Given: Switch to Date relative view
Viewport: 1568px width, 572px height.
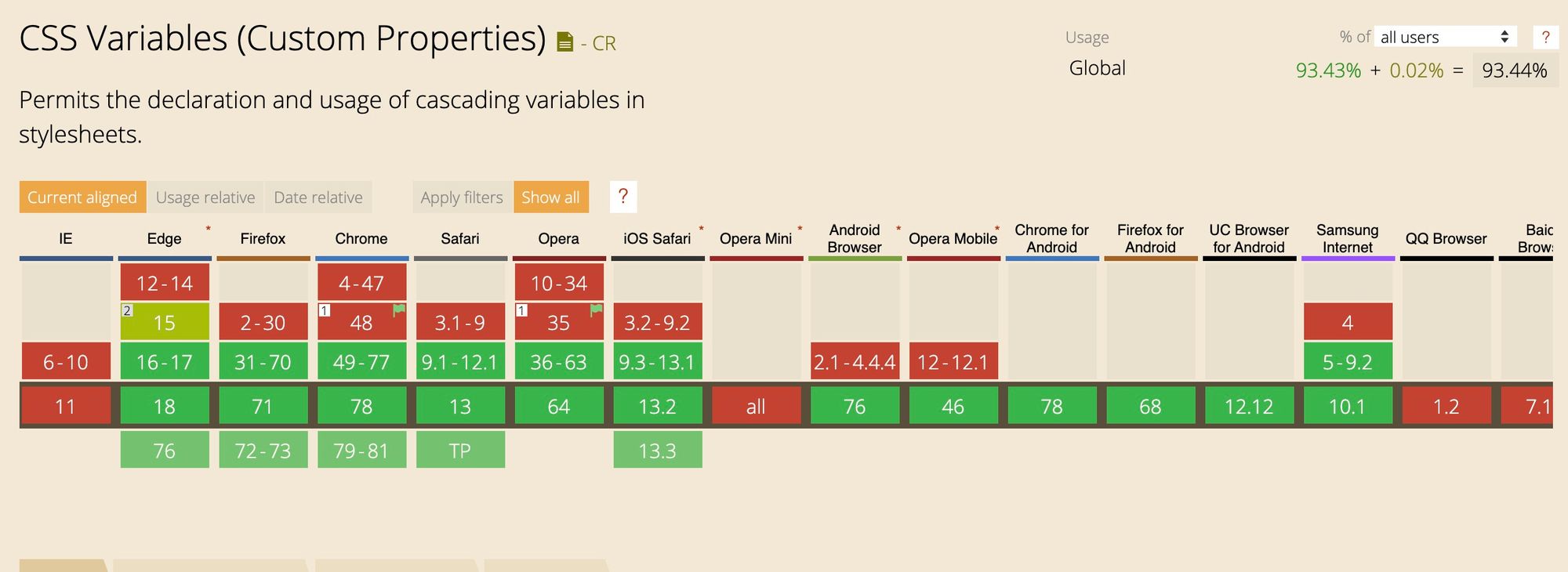Looking at the screenshot, I should pos(318,197).
